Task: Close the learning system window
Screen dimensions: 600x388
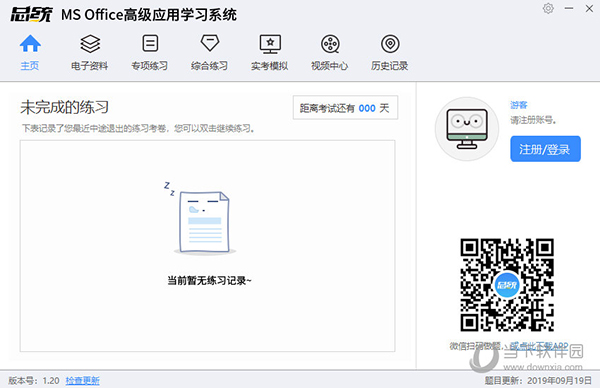Action: [589, 8]
